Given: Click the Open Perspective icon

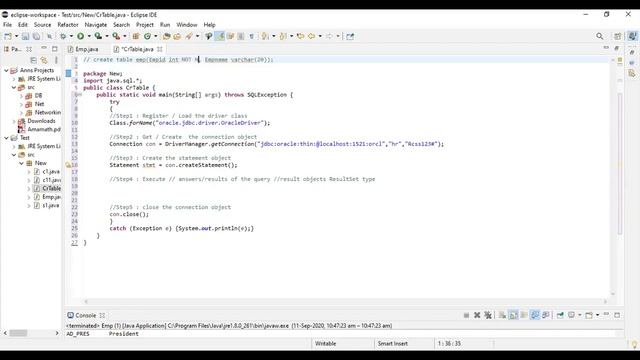Looking at the screenshot, I should tap(618, 36).
